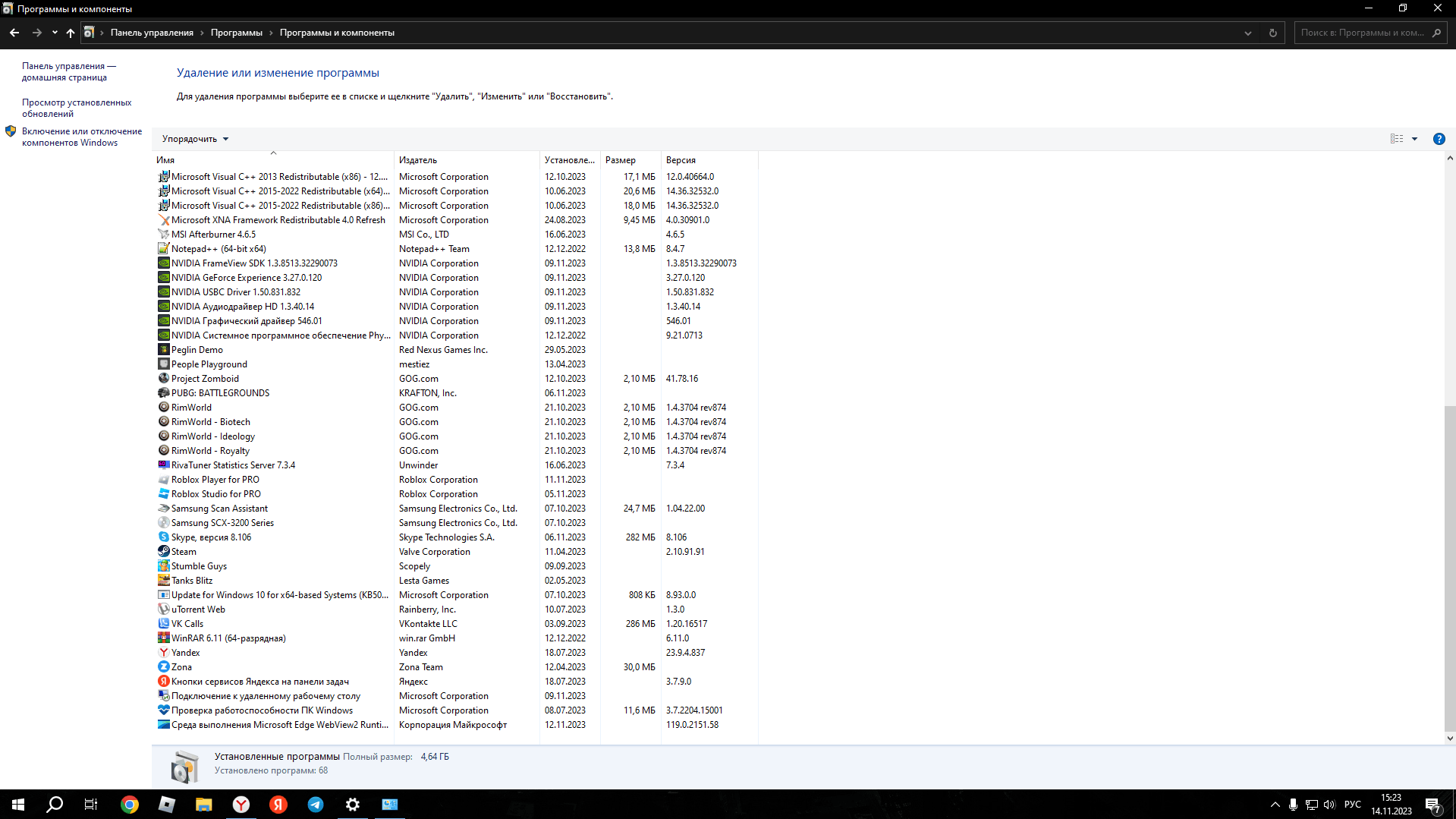Sort by the Версия column header

tap(709, 160)
